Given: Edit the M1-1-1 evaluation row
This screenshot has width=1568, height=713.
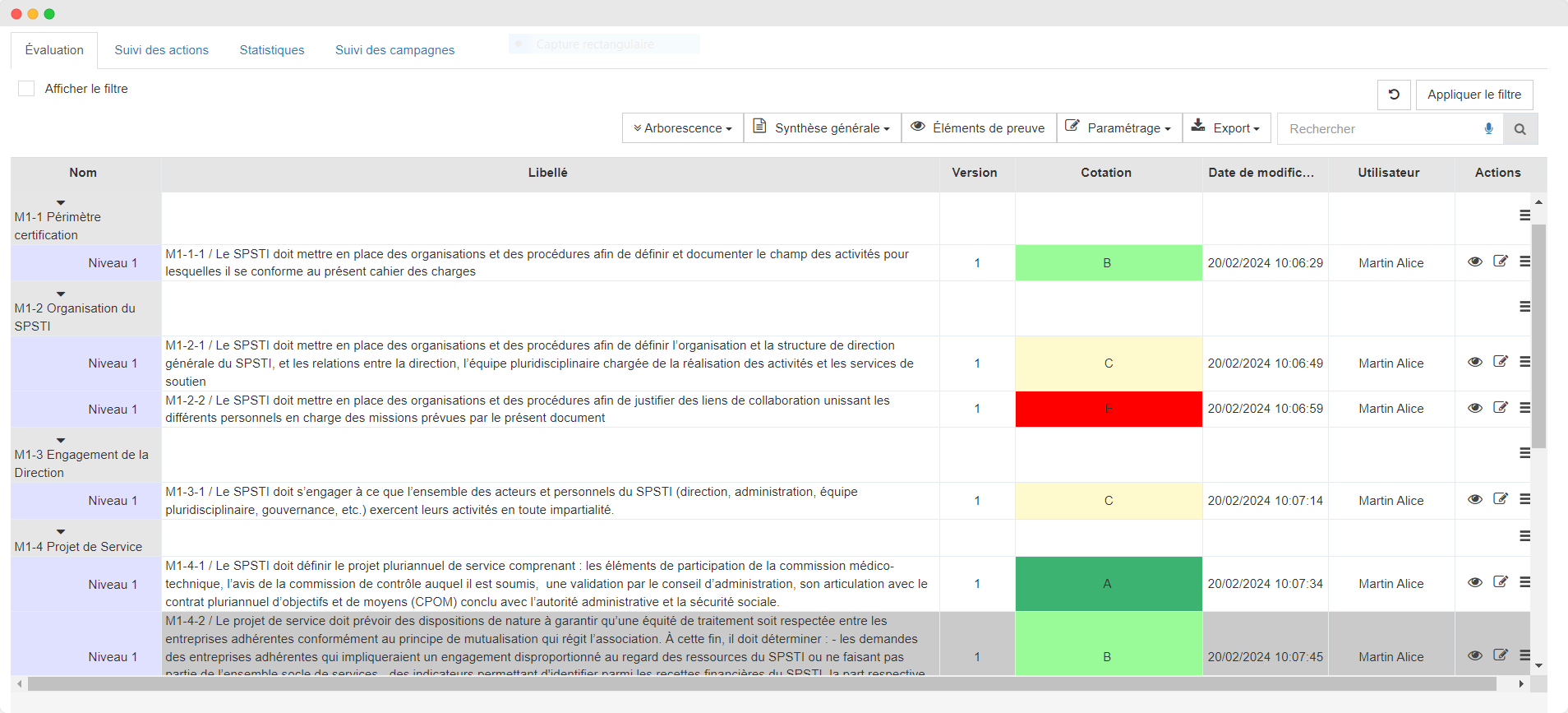Looking at the screenshot, I should (x=1501, y=262).
